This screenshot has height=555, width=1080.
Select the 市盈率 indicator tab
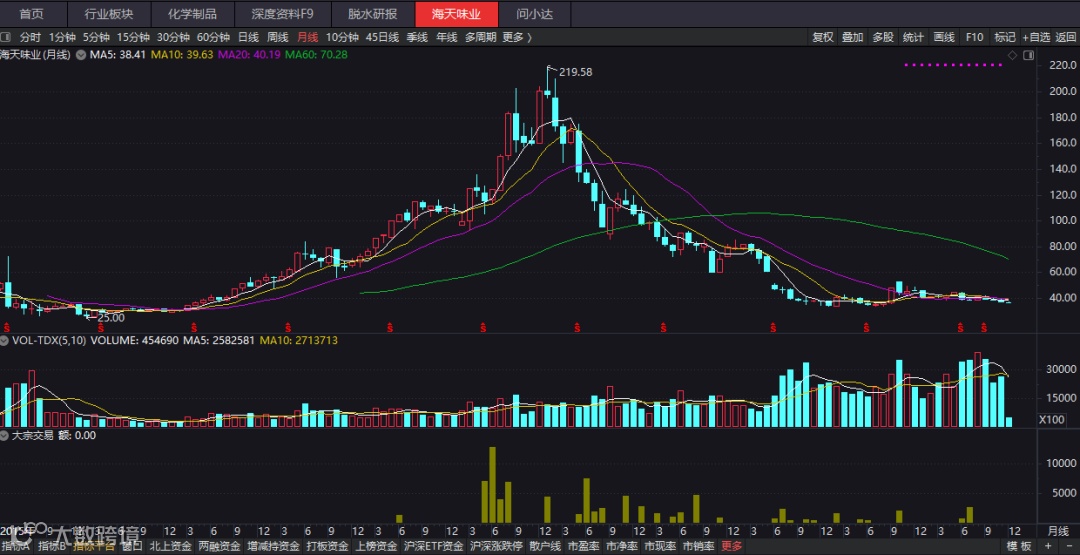pyautogui.click(x=583, y=547)
